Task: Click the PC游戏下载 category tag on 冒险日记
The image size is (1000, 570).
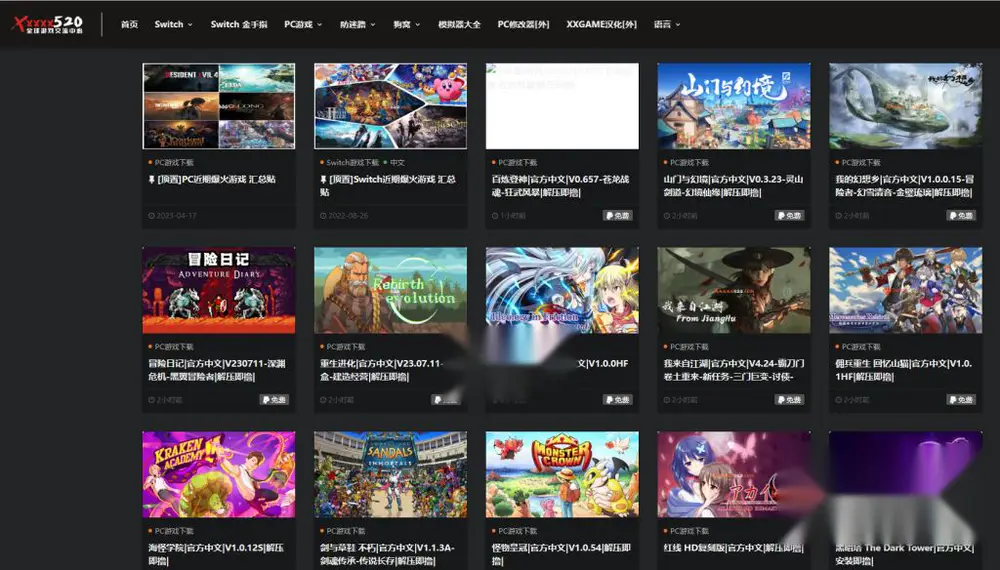Action: [x=173, y=347]
